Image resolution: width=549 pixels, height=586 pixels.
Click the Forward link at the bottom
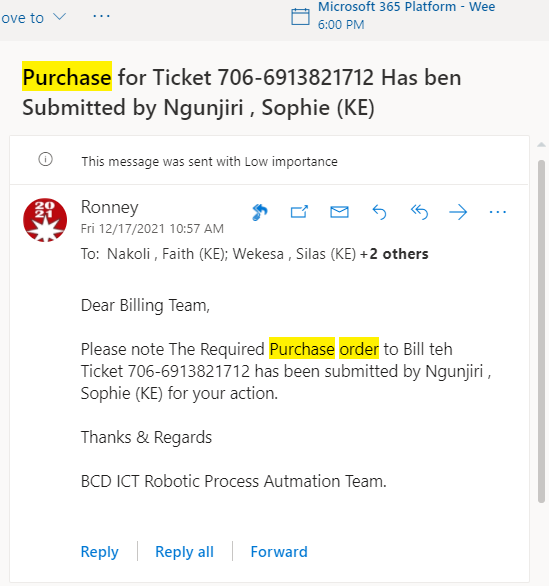[279, 552]
